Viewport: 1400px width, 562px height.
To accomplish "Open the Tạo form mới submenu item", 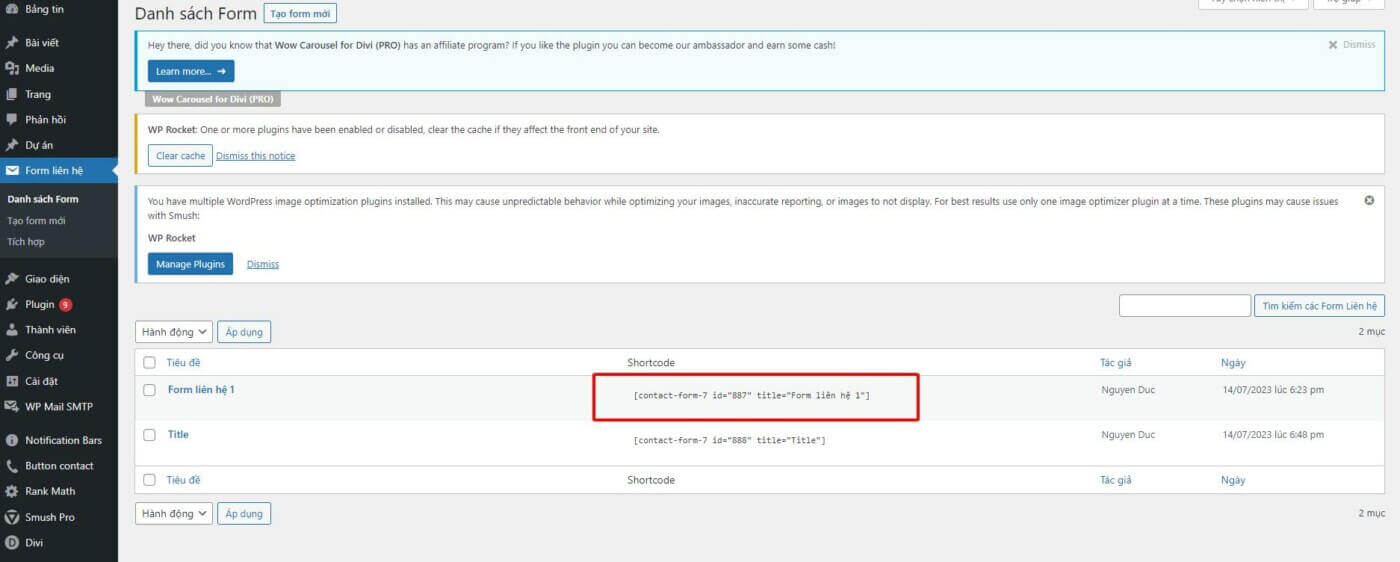I will click(x=36, y=221).
